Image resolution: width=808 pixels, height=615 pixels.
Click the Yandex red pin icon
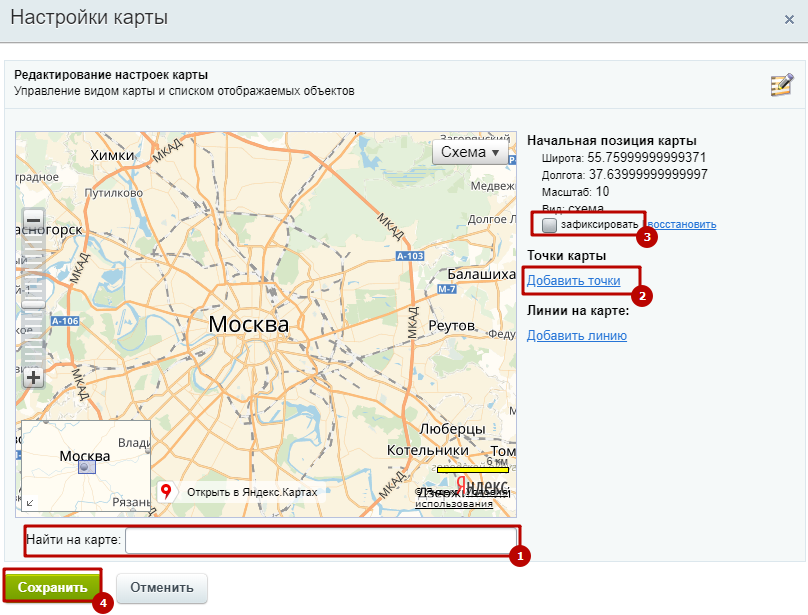tap(167, 492)
